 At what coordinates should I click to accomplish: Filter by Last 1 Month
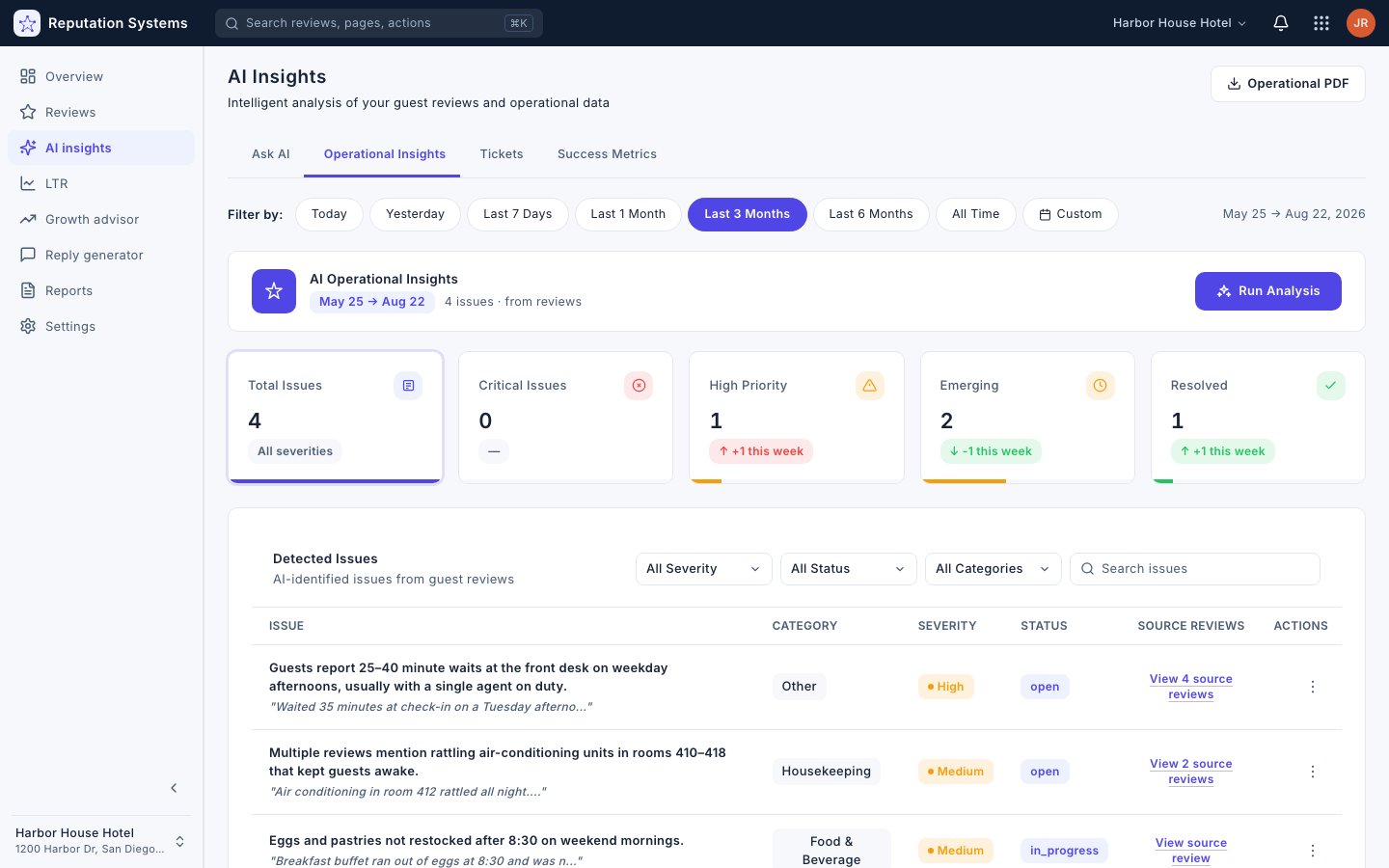point(628,214)
